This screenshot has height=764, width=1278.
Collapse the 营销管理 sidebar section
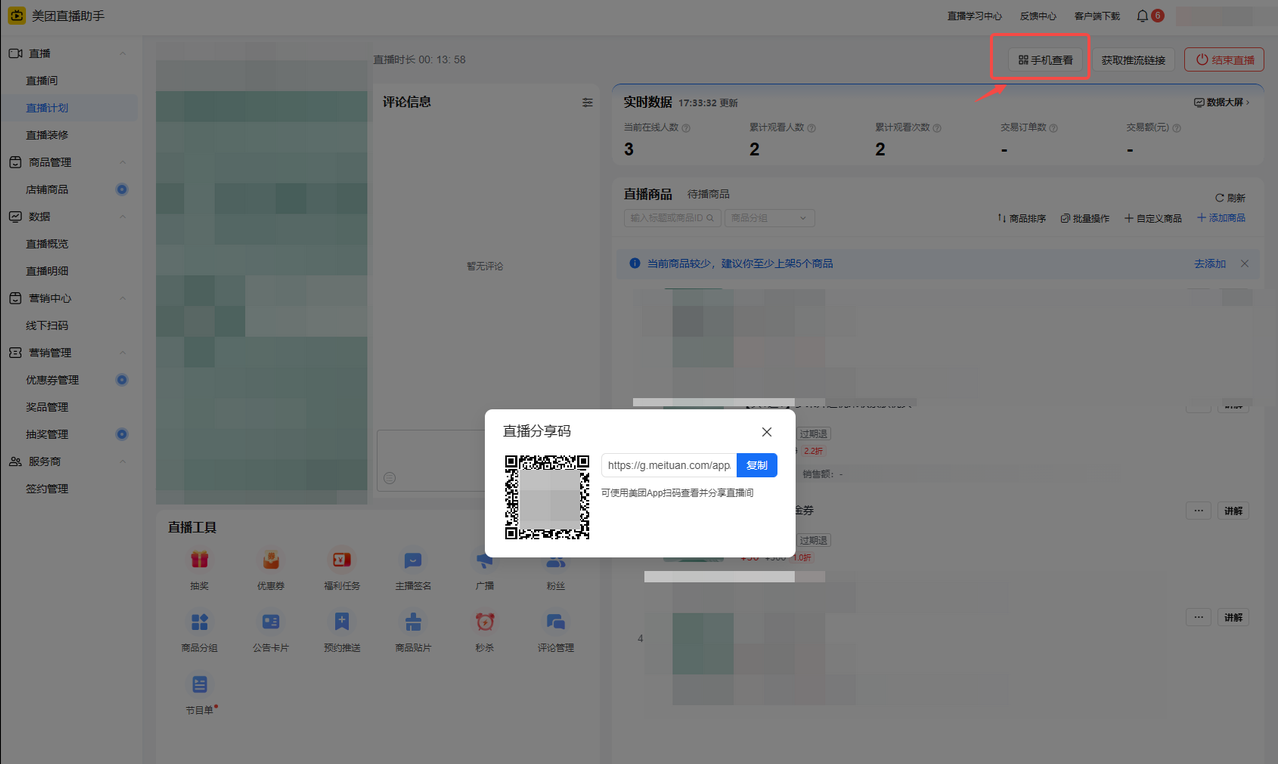click(123, 352)
